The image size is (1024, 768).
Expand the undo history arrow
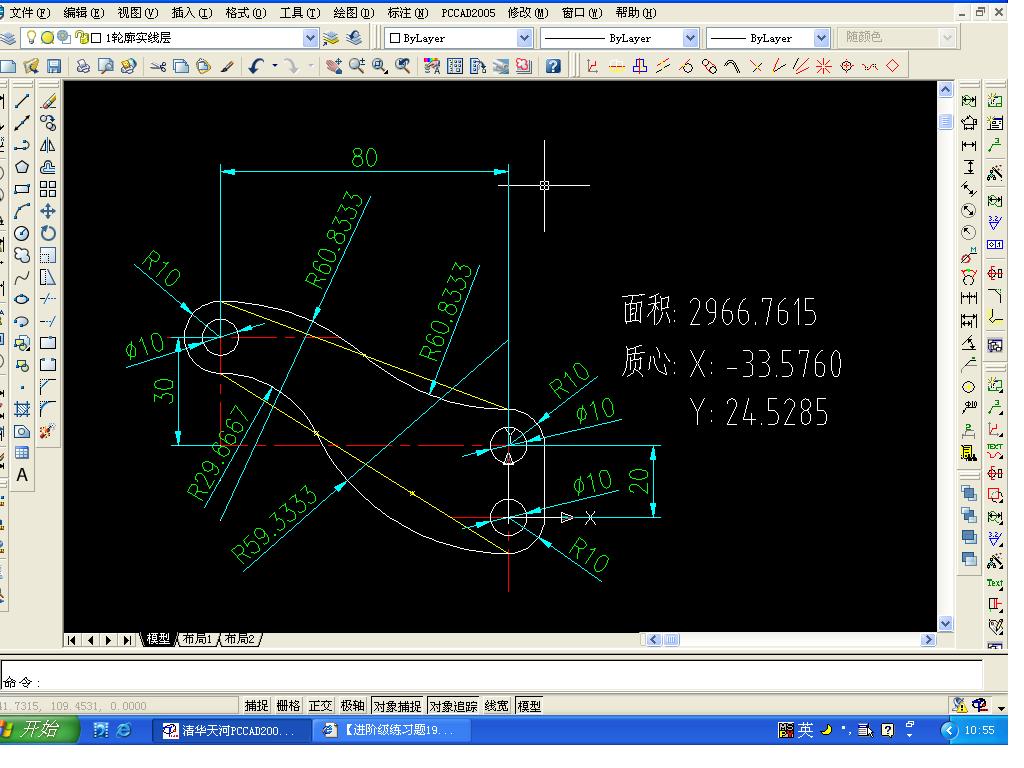pos(275,66)
